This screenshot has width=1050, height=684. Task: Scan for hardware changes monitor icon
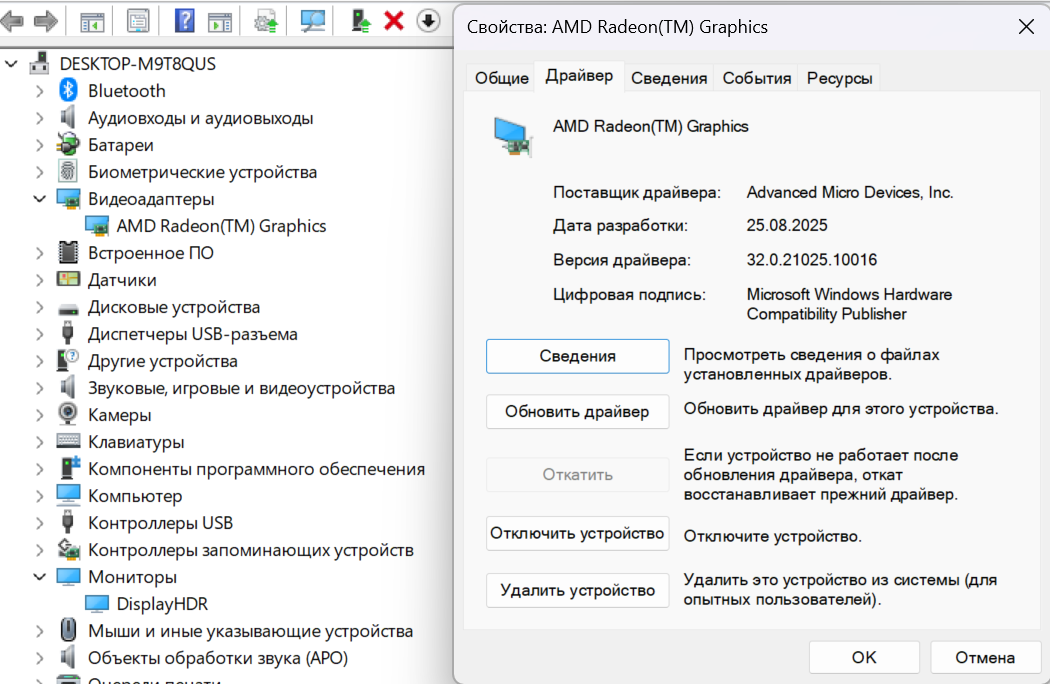[x=312, y=21]
